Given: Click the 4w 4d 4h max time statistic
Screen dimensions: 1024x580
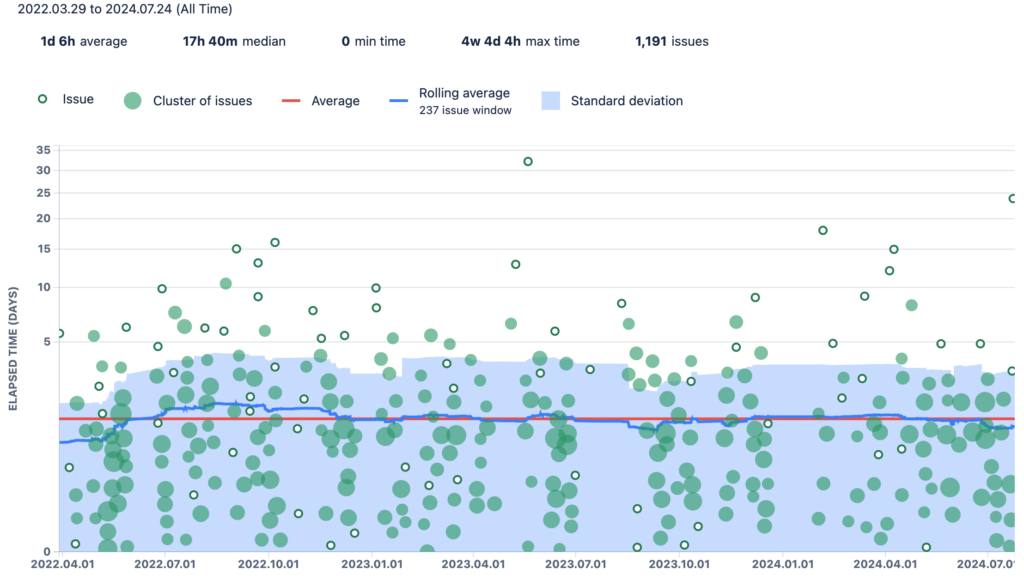Looking at the screenshot, I should point(519,41).
